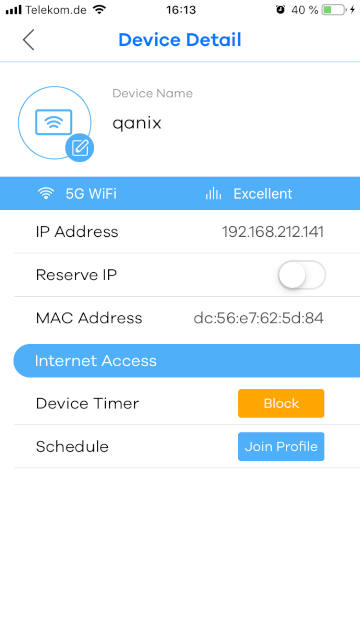Image resolution: width=360 pixels, height=640 pixels.
Task: Tap the 5G WiFi label in the blue bar
Action: click(x=91, y=193)
